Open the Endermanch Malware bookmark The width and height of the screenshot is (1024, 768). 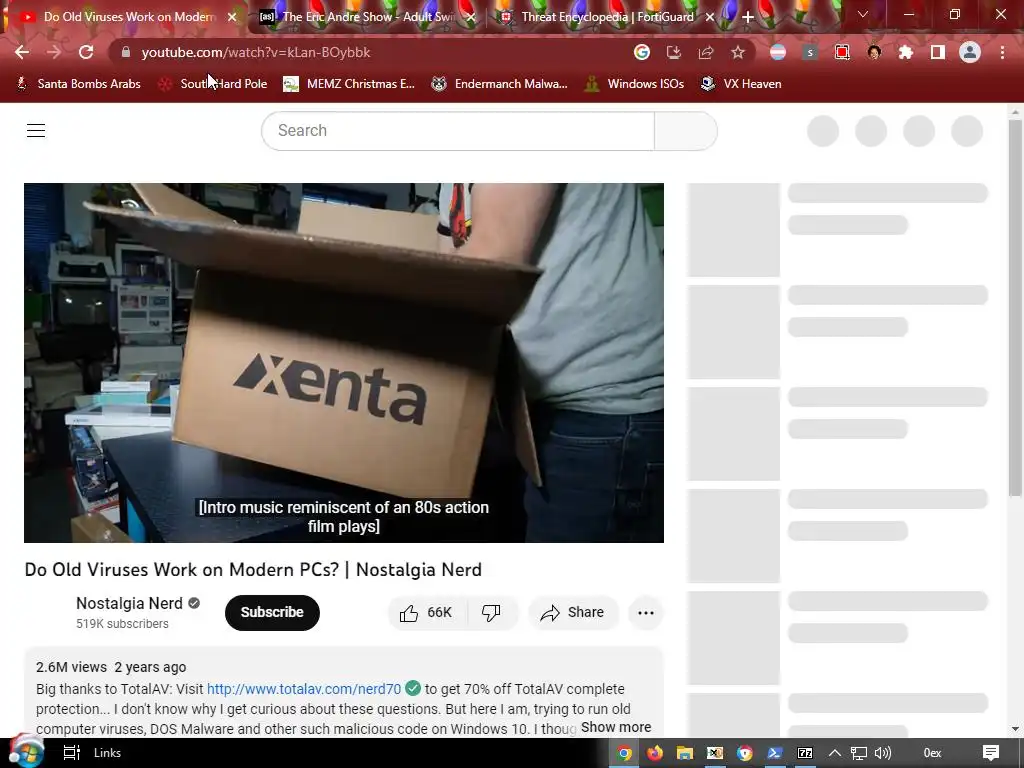499,84
